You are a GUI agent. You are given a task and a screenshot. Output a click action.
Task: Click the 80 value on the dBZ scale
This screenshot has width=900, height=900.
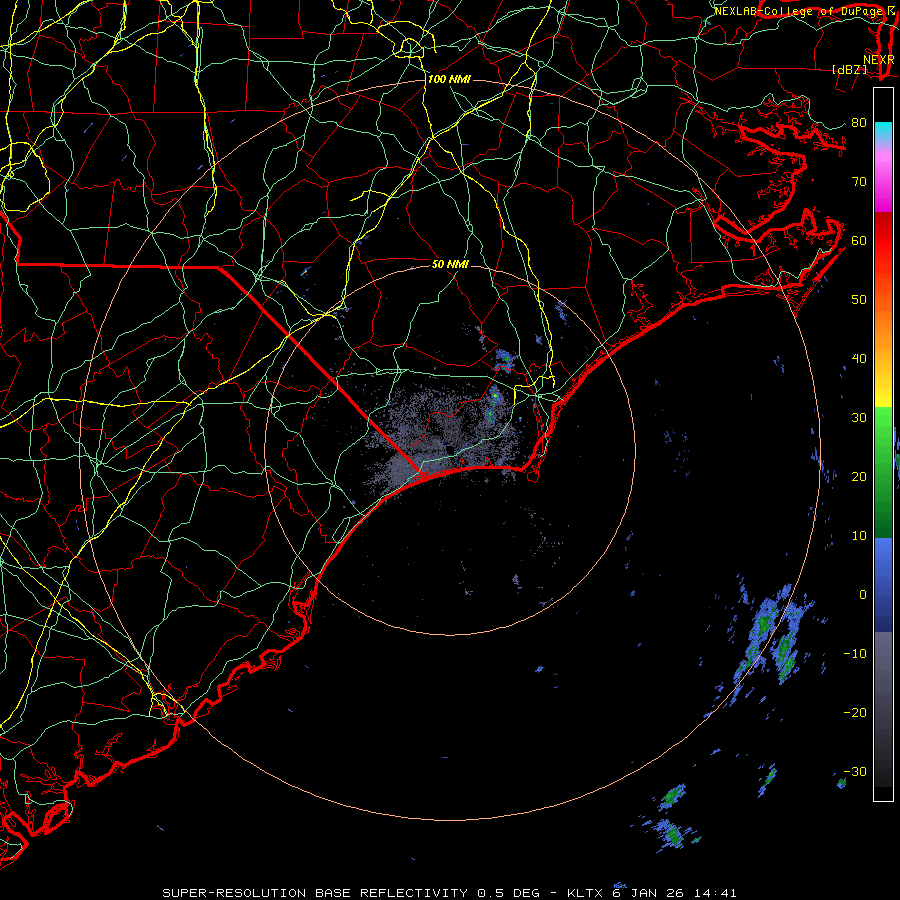[859, 122]
